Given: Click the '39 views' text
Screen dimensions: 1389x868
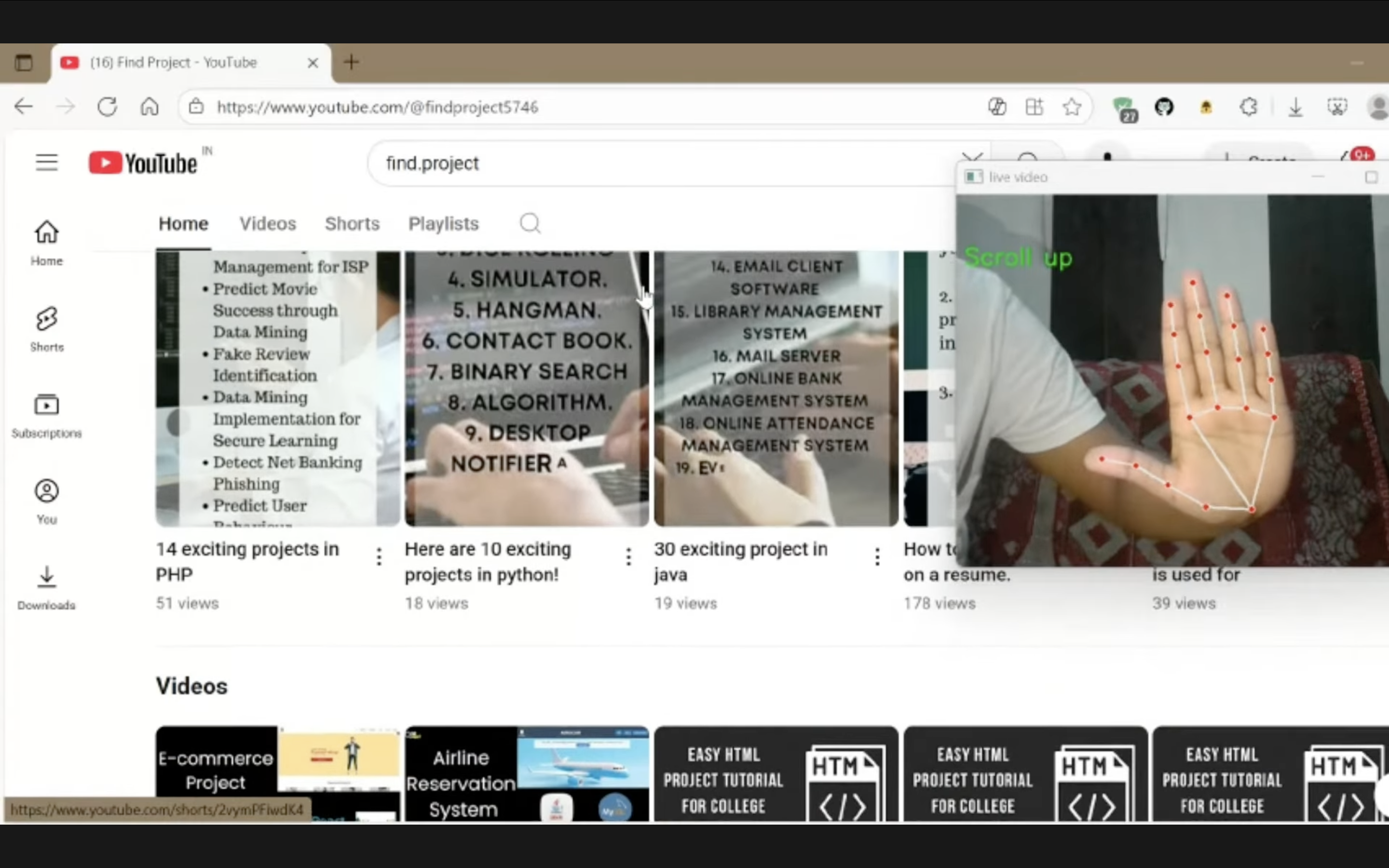Looking at the screenshot, I should [1184, 603].
